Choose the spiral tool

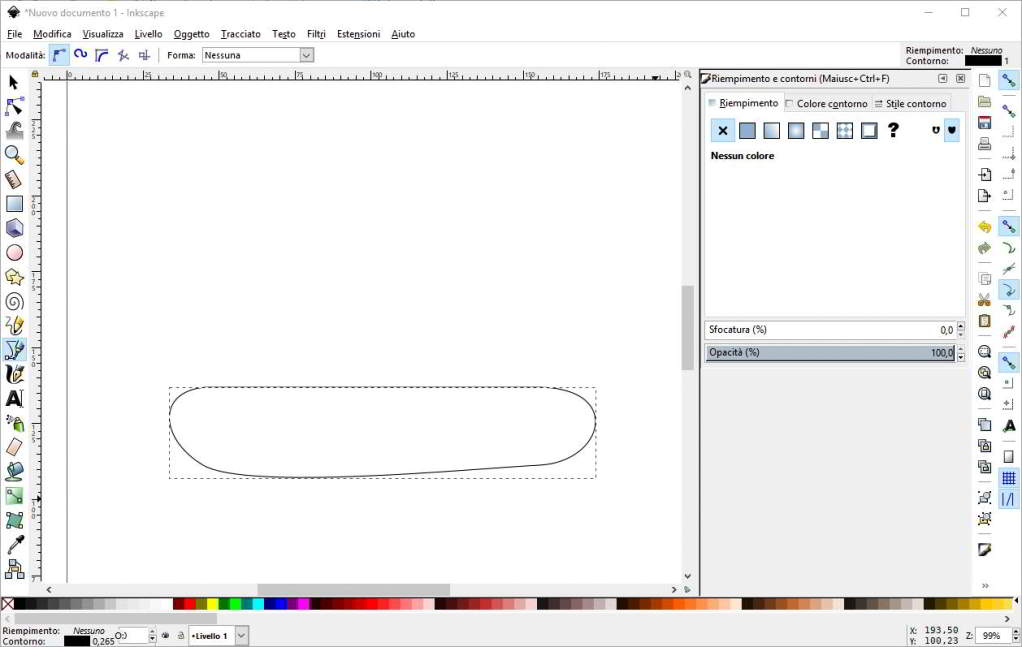(x=14, y=301)
